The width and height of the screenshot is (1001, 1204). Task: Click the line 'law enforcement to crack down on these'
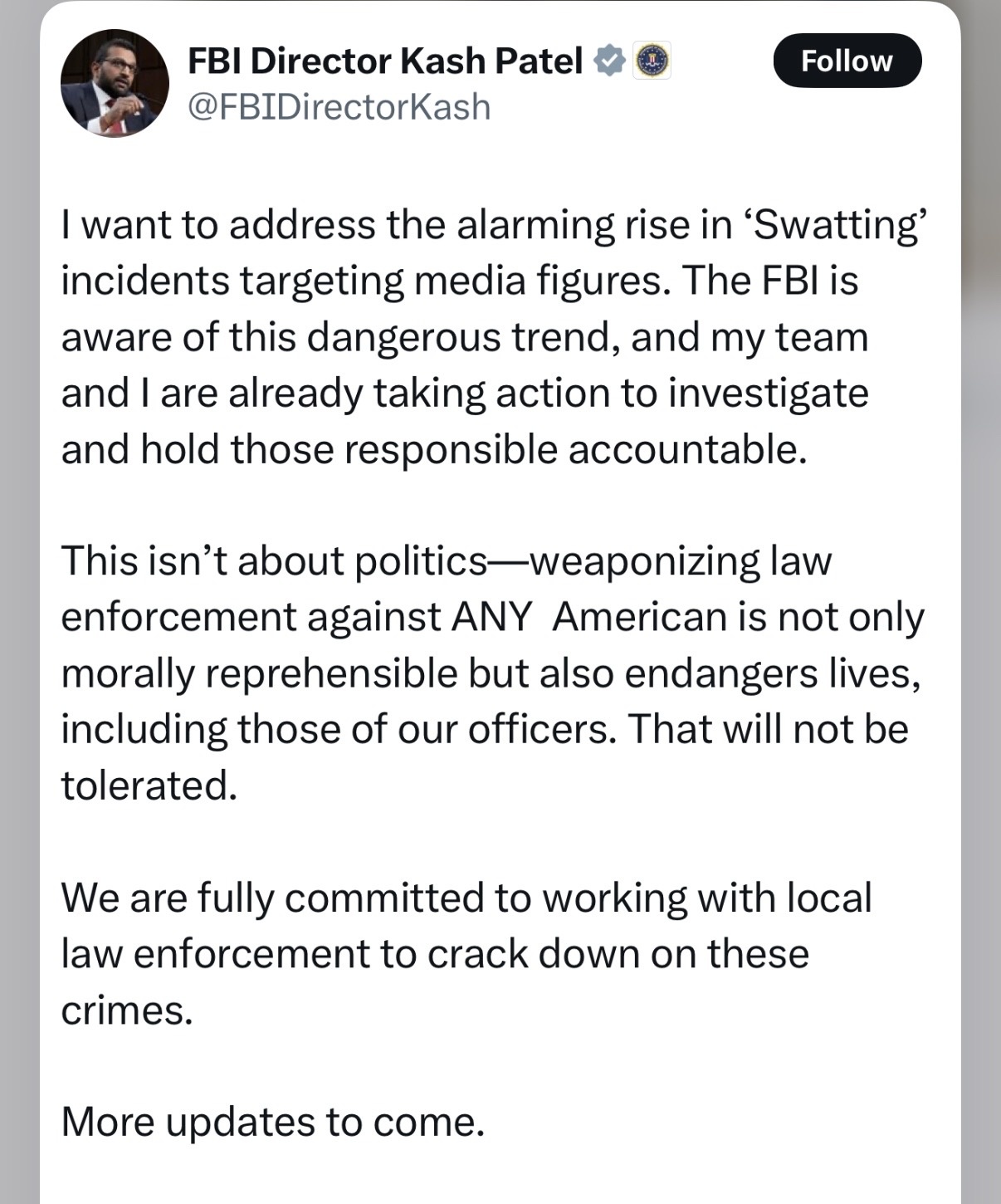pyautogui.click(x=435, y=954)
